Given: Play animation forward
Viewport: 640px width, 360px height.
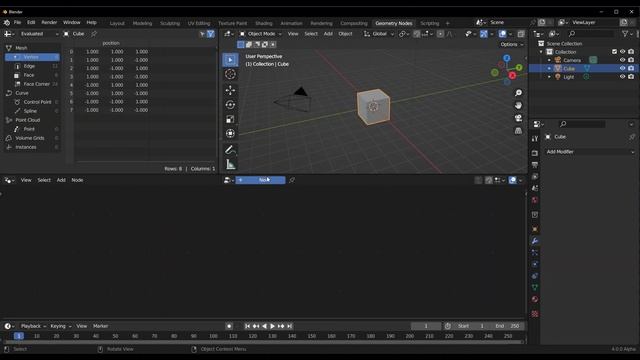Looking at the screenshot, I should (272, 326).
